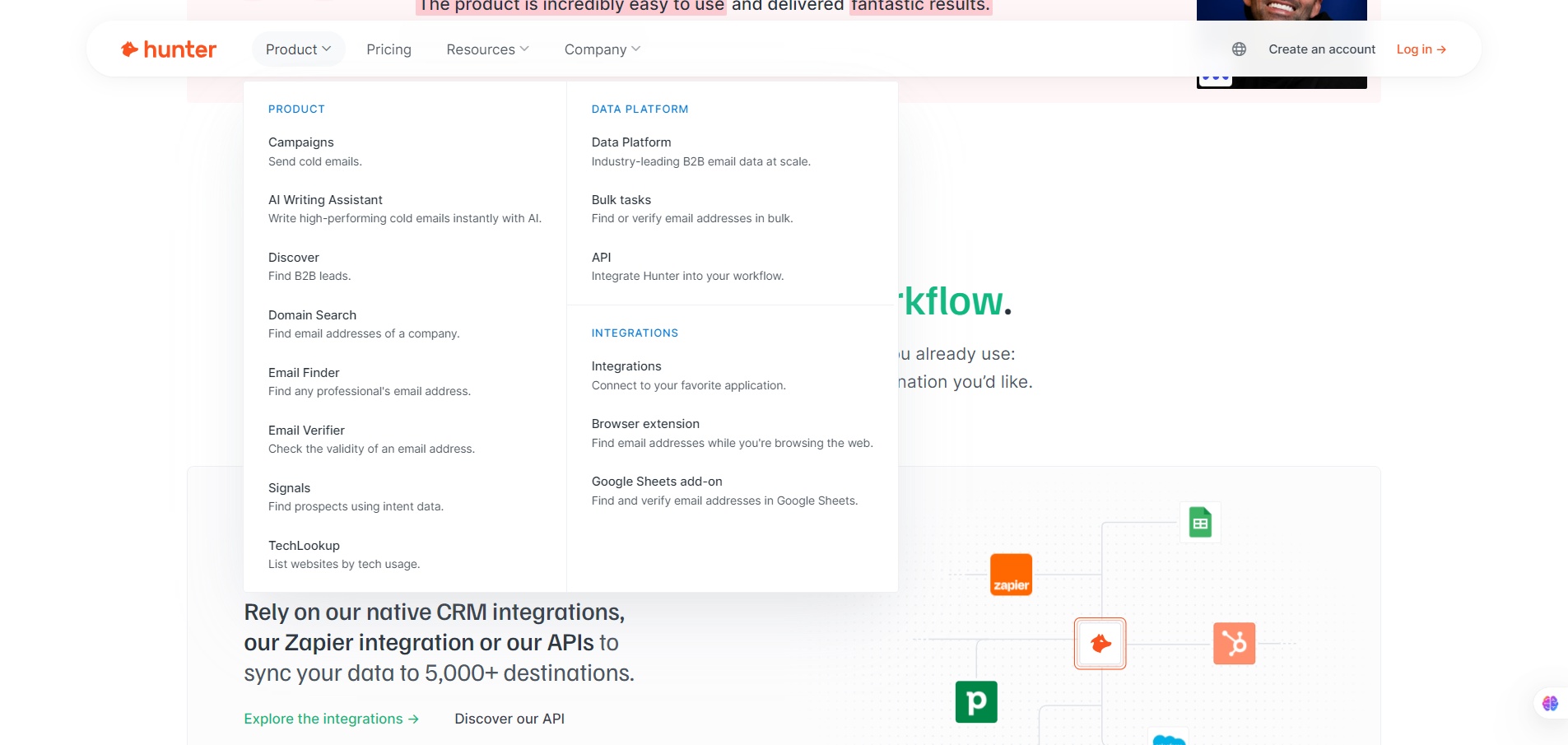
Task: Open Browser extension menu entry
Action: [x=645, y=424]
